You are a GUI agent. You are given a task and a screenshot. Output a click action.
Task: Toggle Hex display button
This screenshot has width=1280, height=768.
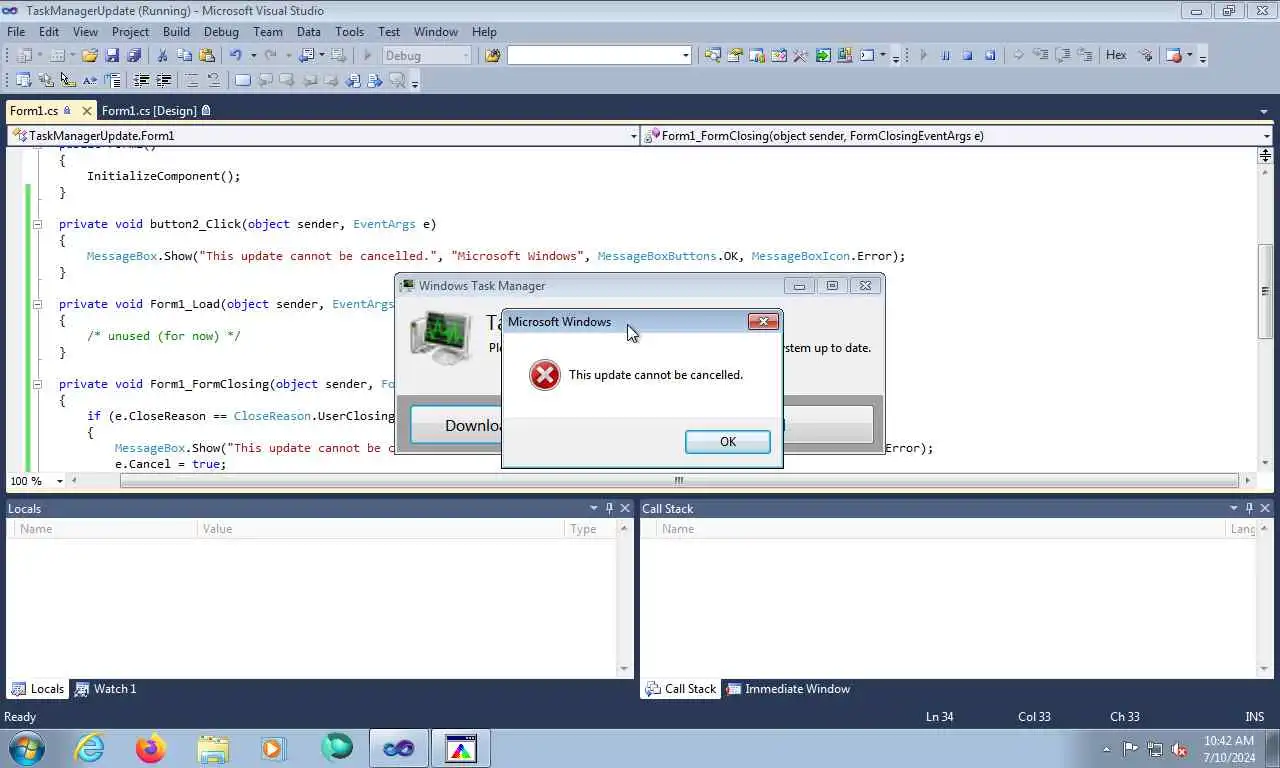point(1116,56)
